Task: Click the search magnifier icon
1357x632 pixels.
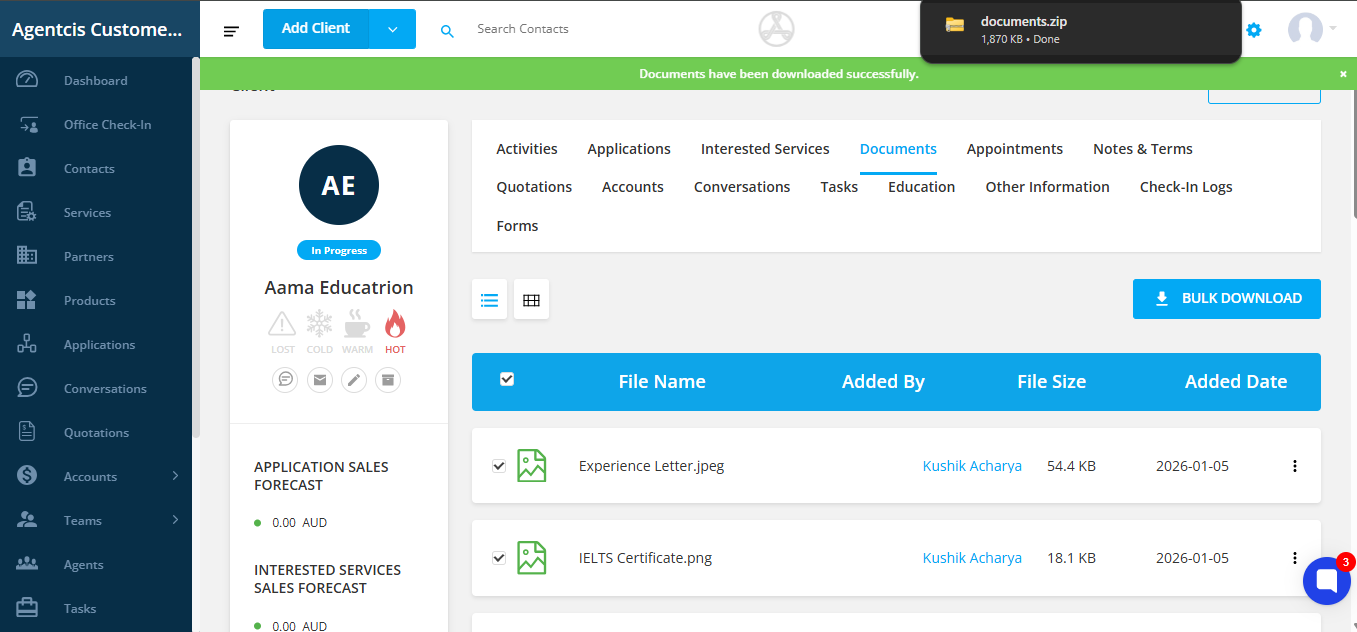Action: [447, 31]
